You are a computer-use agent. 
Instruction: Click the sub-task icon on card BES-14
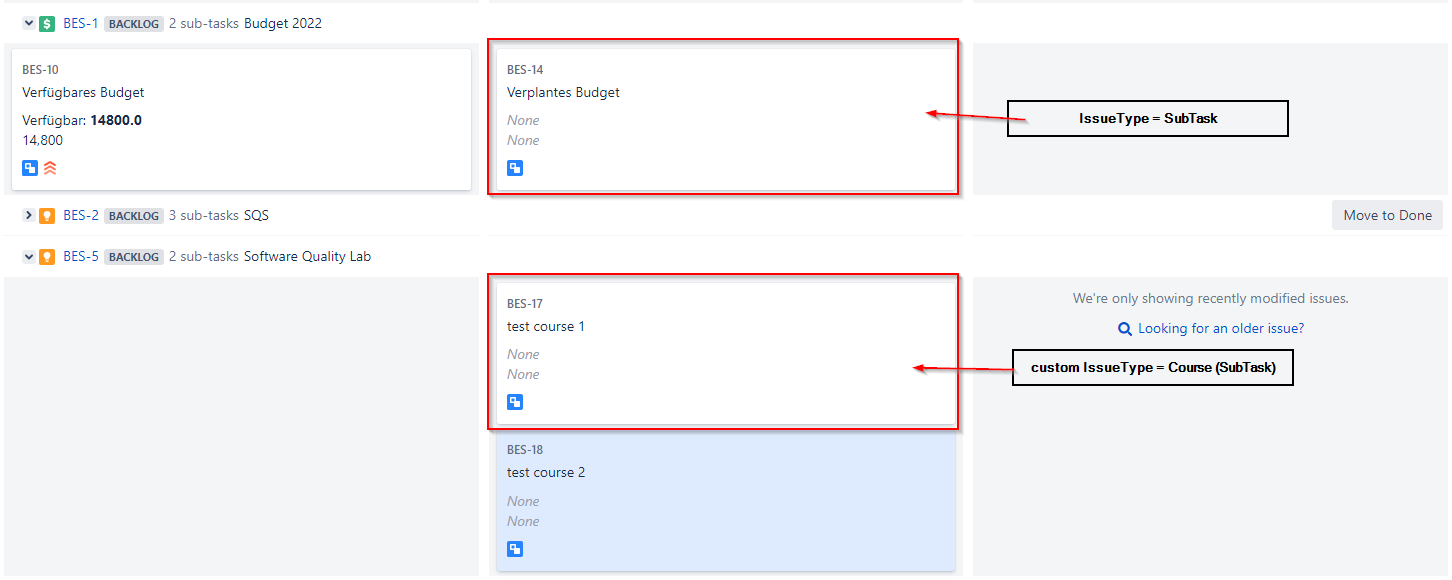(515, 168)
